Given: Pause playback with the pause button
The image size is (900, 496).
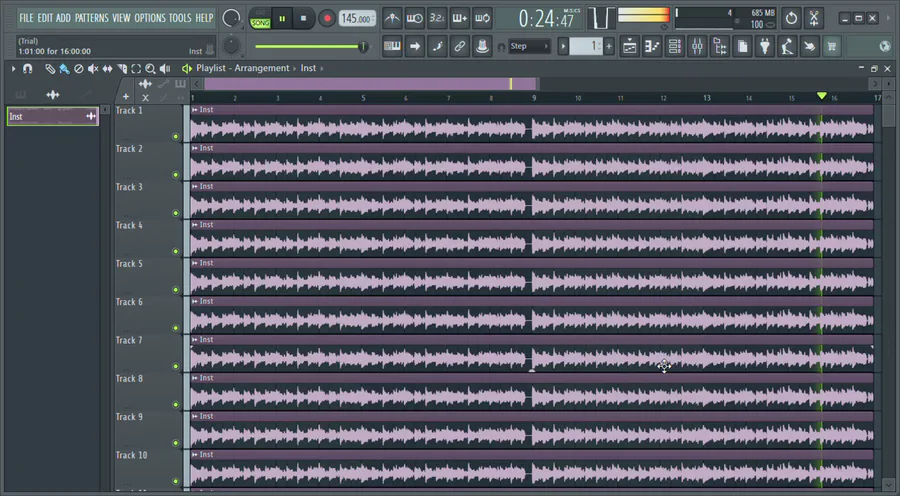Looking at the screenshot, I should click(282, 18).
